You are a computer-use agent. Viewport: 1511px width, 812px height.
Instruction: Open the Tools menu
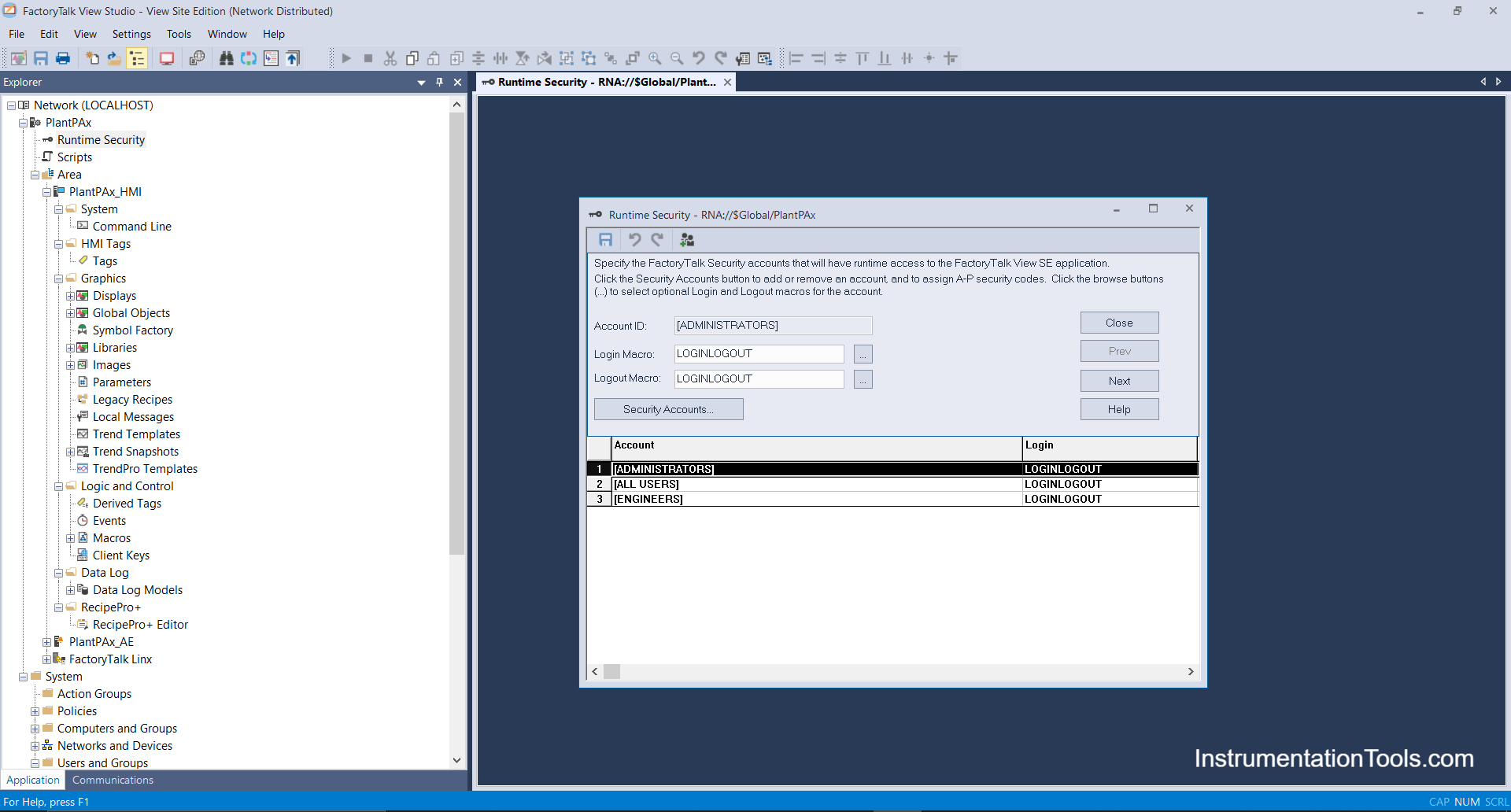179,34
